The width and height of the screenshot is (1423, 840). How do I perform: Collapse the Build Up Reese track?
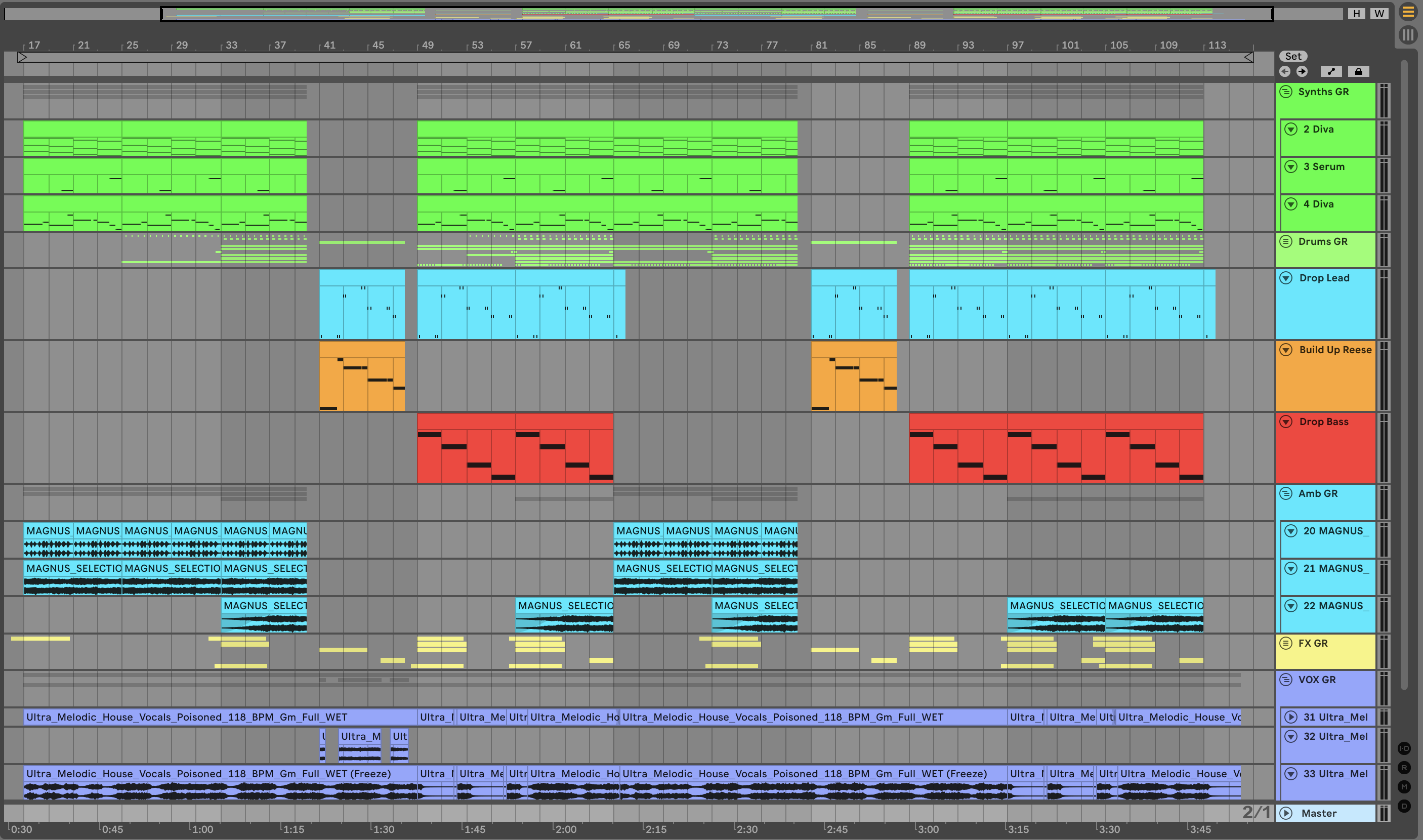[x=1286, y=350]
